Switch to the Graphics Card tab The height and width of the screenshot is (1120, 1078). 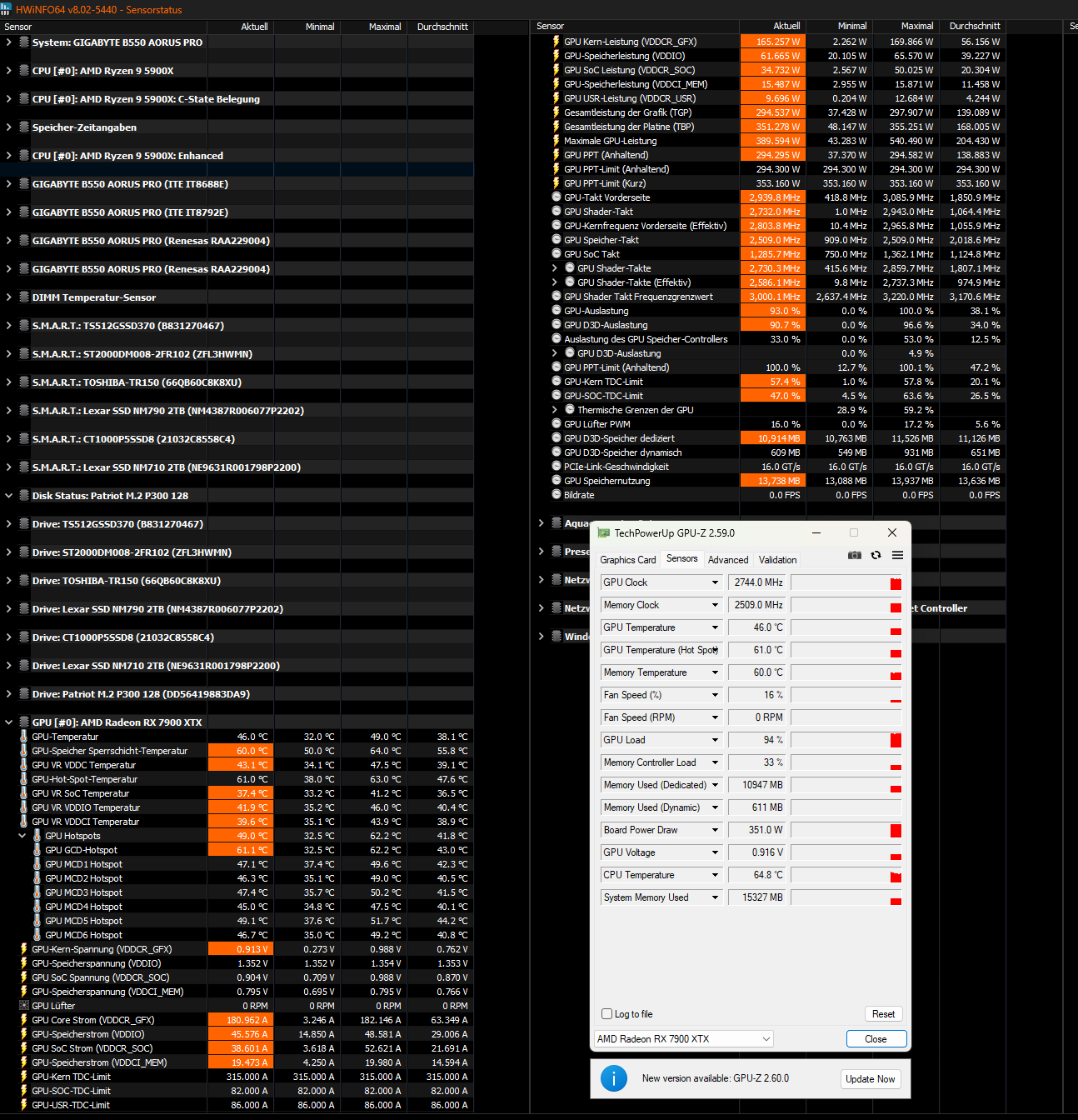pyautogui.click(x=627, y=559)
